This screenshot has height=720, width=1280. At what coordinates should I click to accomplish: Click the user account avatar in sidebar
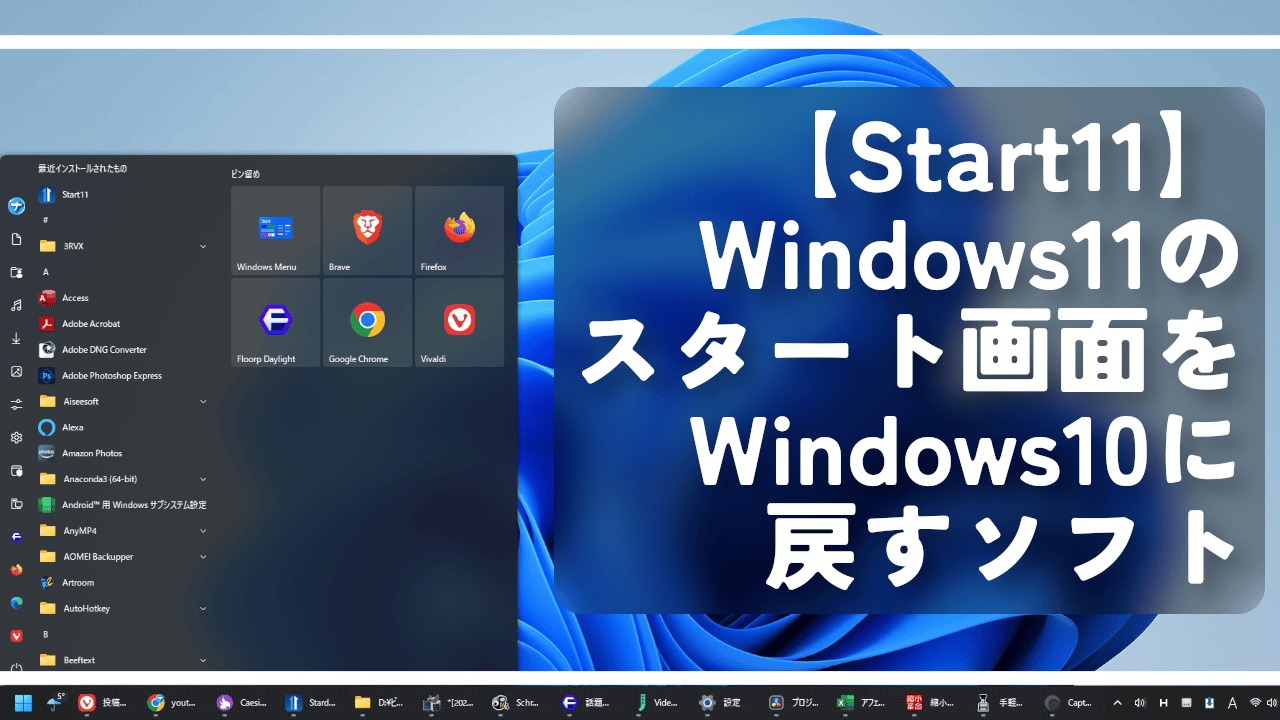[x=16, y=206]
